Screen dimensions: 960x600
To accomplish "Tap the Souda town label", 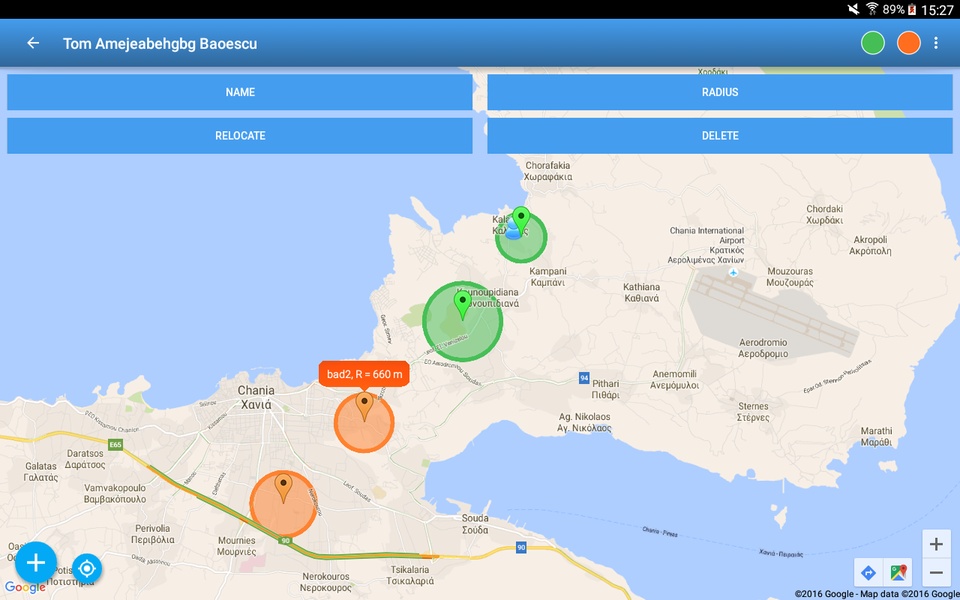I will (x=475, y=524).
